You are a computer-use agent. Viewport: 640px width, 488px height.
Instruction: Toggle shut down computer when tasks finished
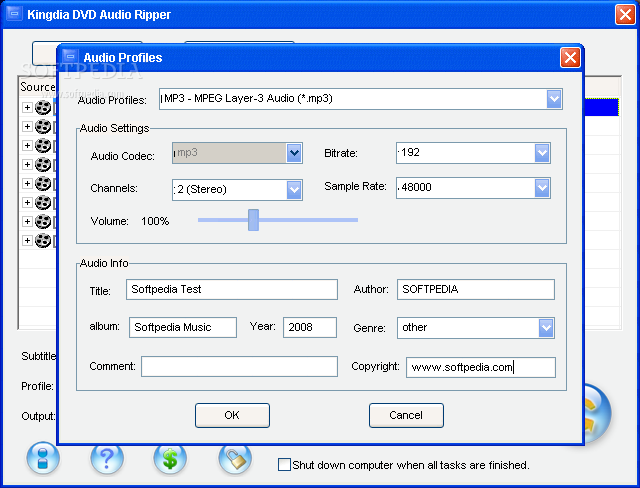coord(284,465)
